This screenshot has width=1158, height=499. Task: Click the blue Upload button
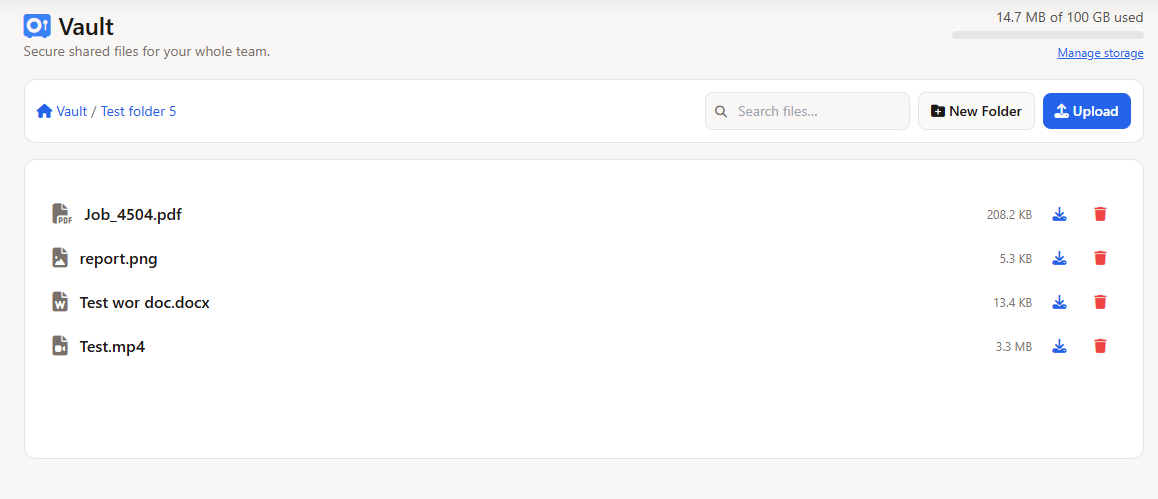(x=1087, y=111)
